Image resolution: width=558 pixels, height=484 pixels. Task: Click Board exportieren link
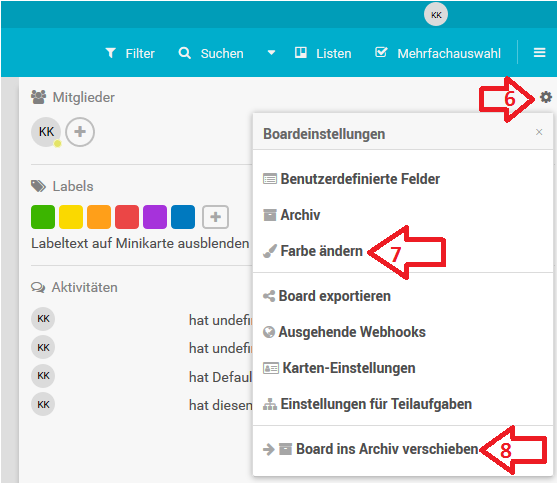point(327,296)
